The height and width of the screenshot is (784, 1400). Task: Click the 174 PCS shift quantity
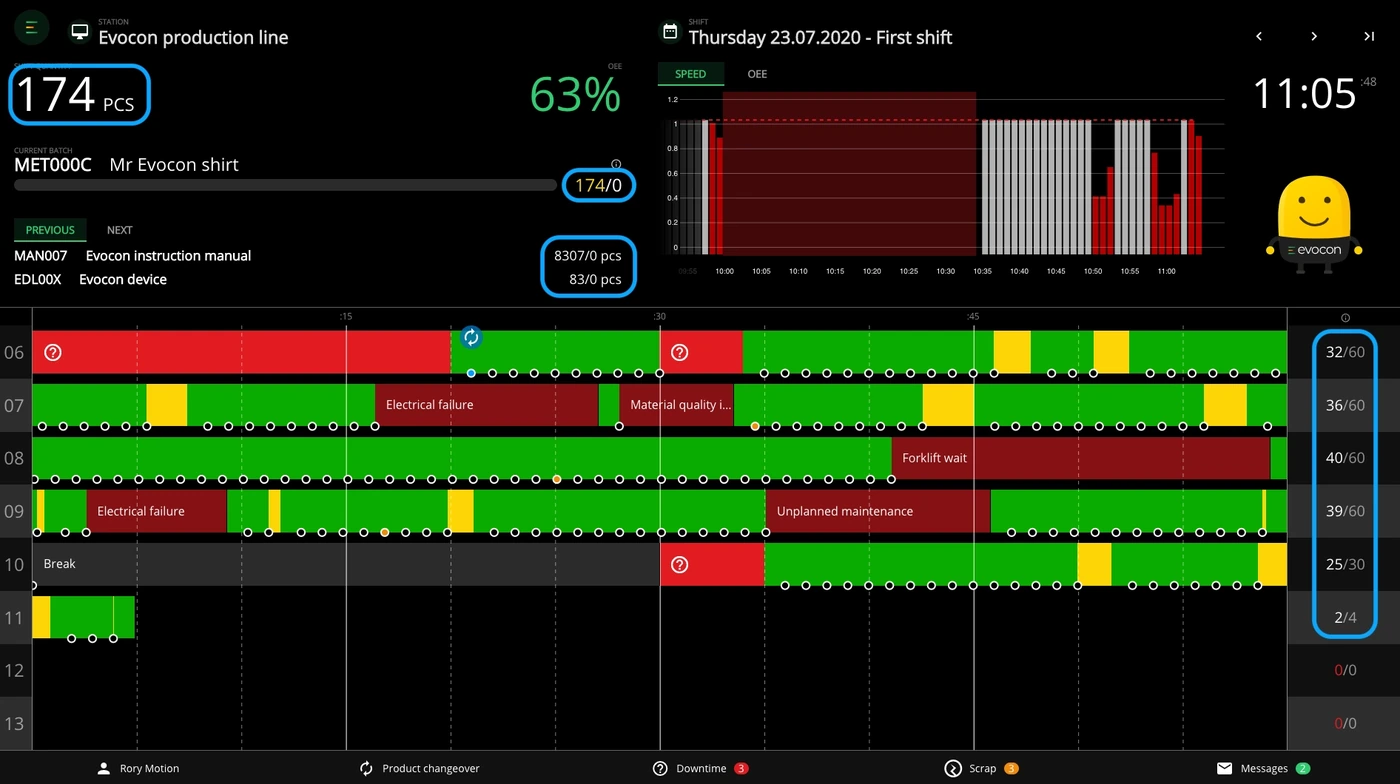pos(75,95)
